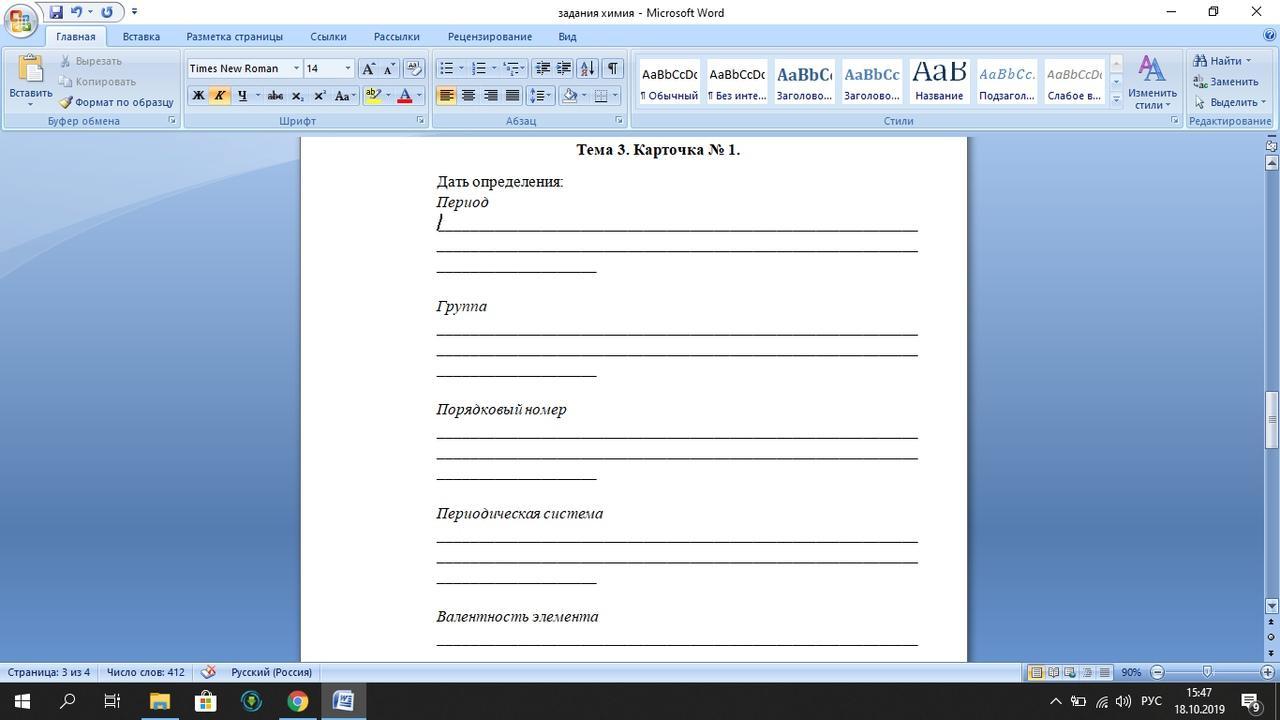This screenshot has width=1280, height=720.
Task: Switch to the Вставка tab
Action: click(141, 36)
